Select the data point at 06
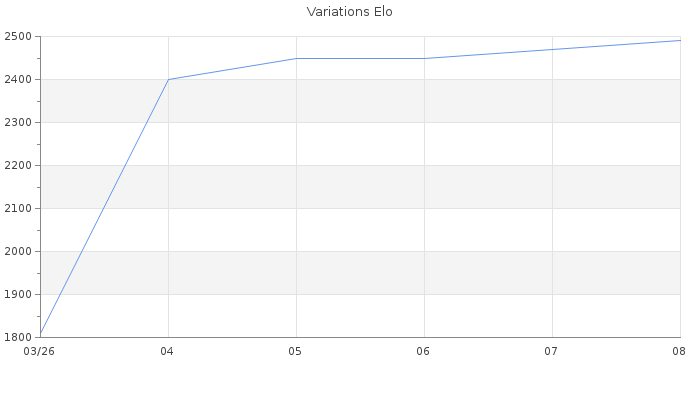 pyautogui.click(x=425, y=58)
